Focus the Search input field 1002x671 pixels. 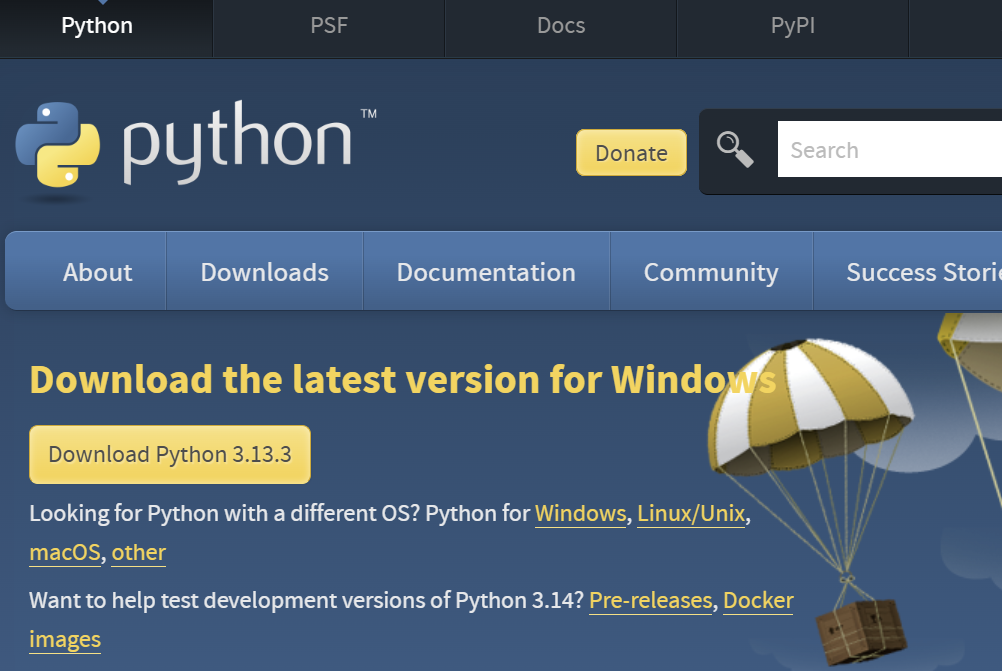890,150
